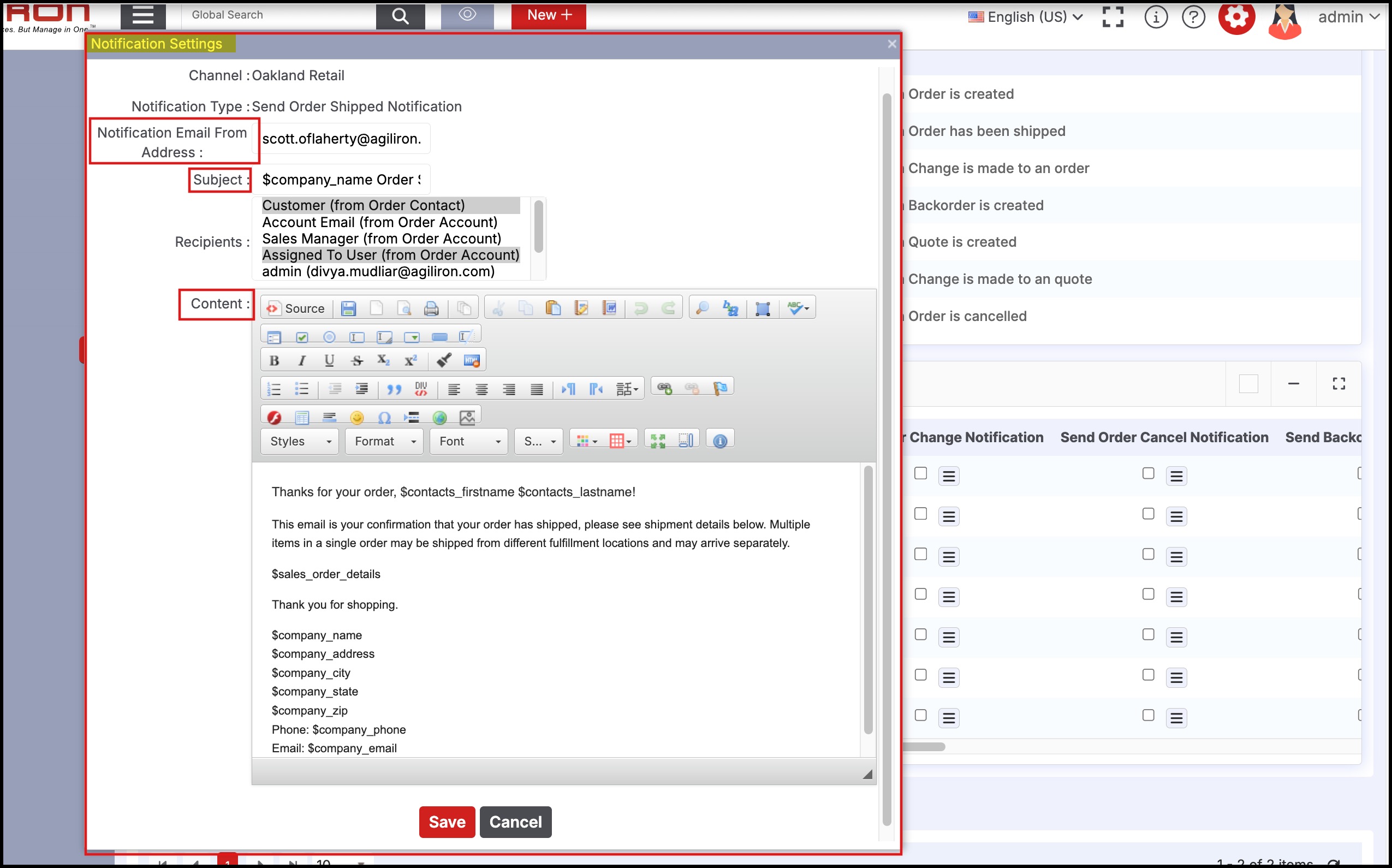Open the Styles dropdown
The height and width of the screenshot is (868, 1392).
[x=300, y=441]
